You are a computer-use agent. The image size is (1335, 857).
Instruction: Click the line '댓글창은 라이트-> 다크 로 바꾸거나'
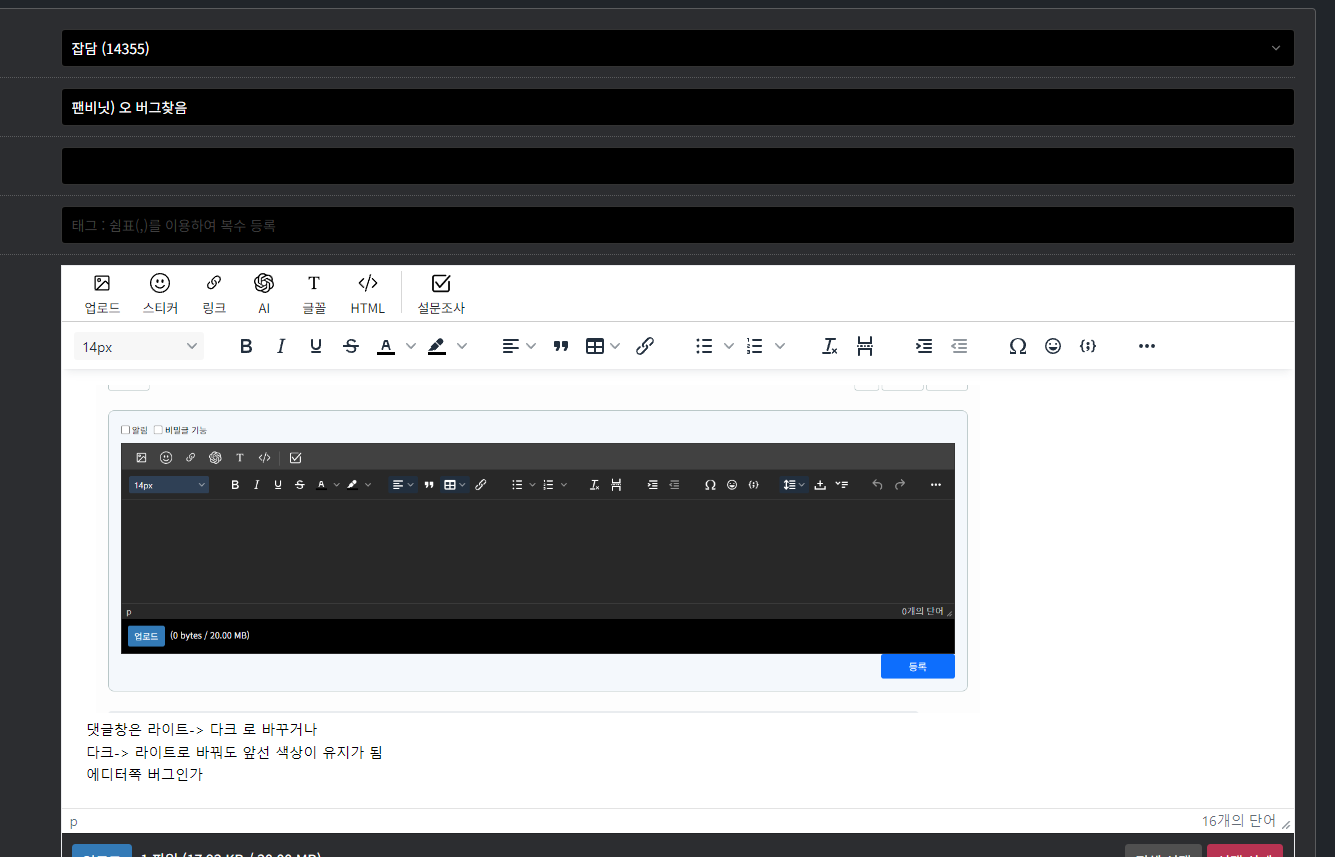(202, 729)
